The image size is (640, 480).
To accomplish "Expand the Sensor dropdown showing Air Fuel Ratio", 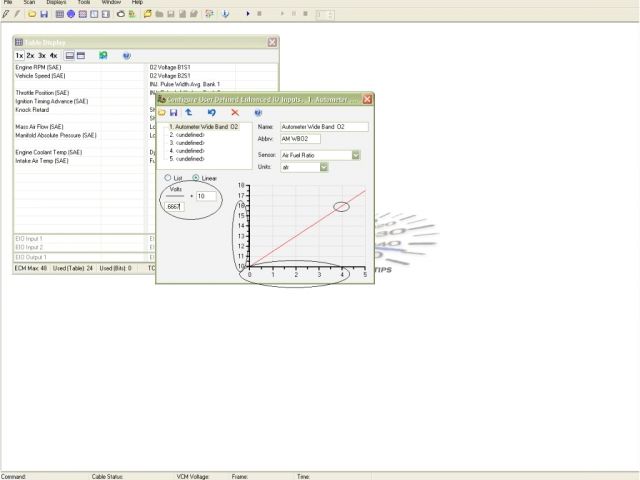I will click(x=355, y=155).
